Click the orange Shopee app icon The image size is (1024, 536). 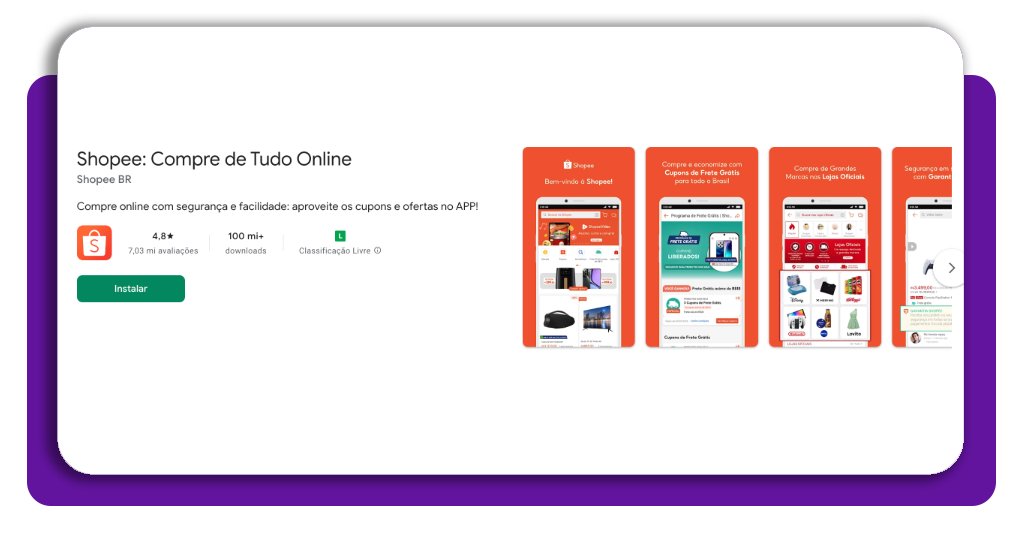[x=94, y=243]
